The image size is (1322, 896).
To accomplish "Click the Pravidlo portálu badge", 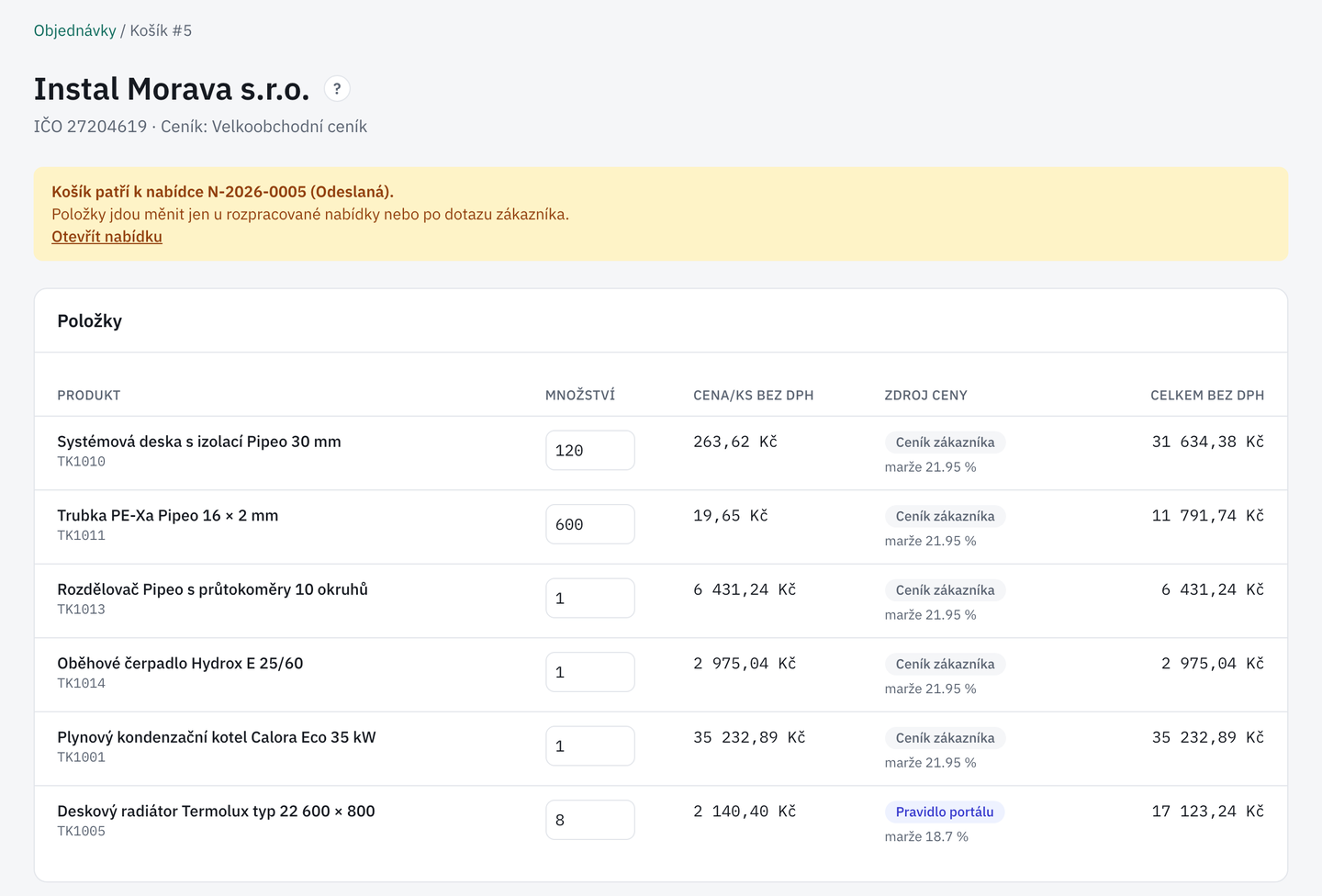I will tap(945, 812).
